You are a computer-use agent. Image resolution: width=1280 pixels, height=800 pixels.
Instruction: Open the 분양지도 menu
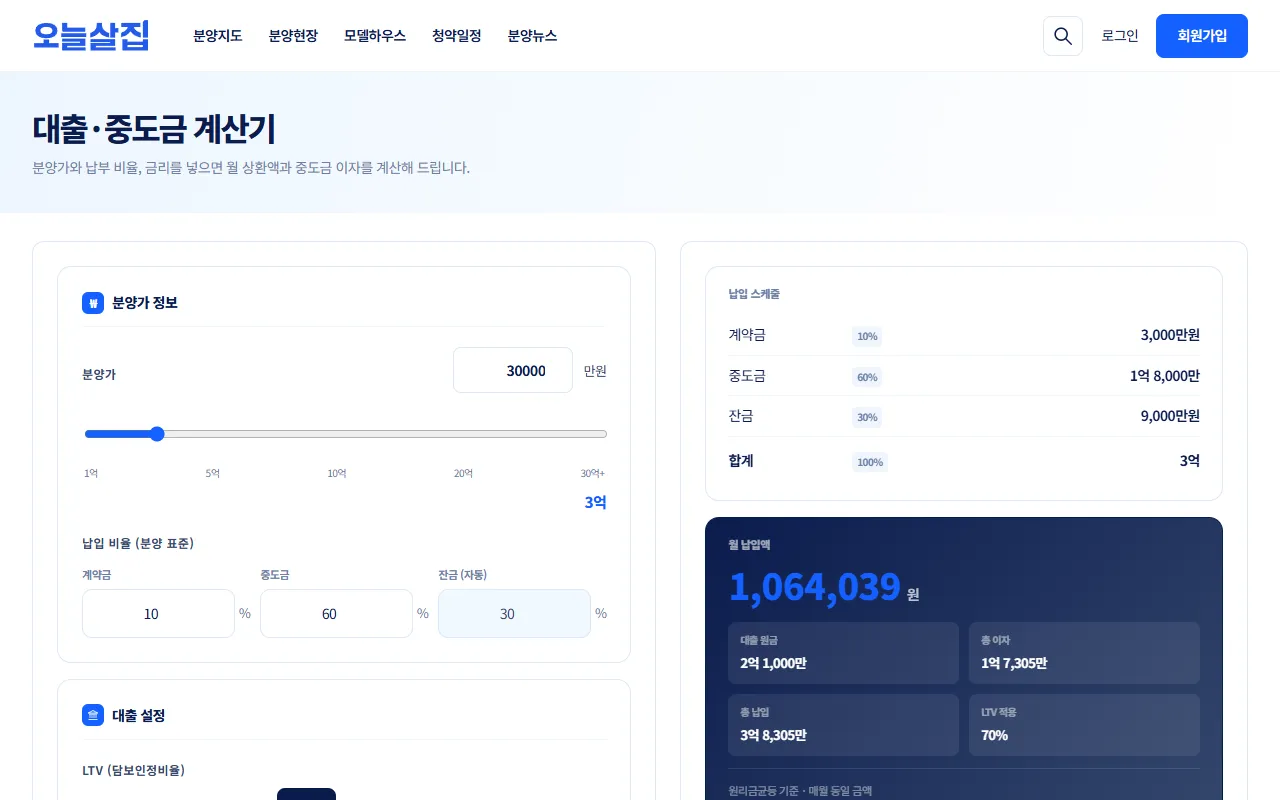[218, 36]
